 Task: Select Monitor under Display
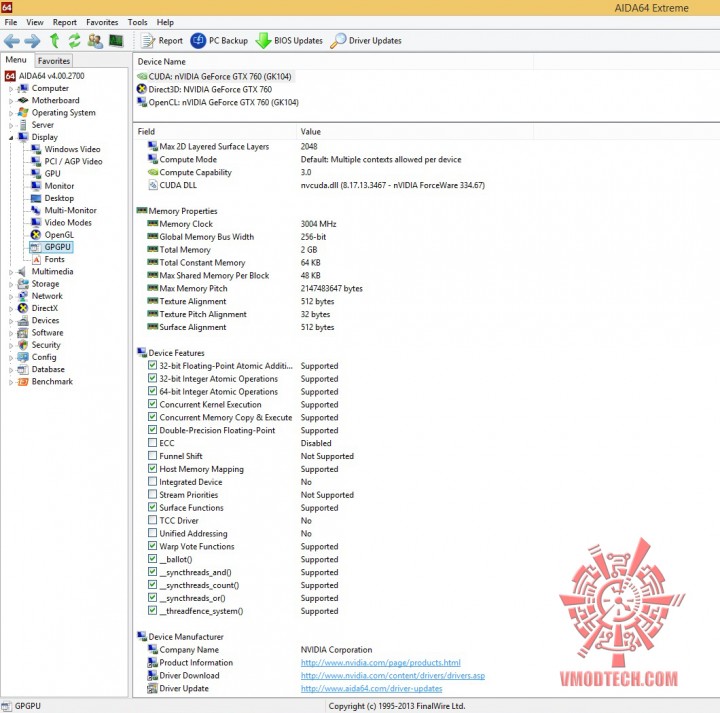[x=58, y=186]
